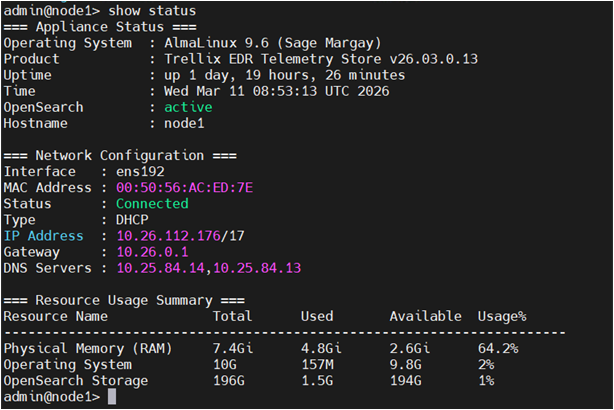Select the 'OpenSearch Storage' row label
Viewport: 614px width, 410px height.
point(76,381)
